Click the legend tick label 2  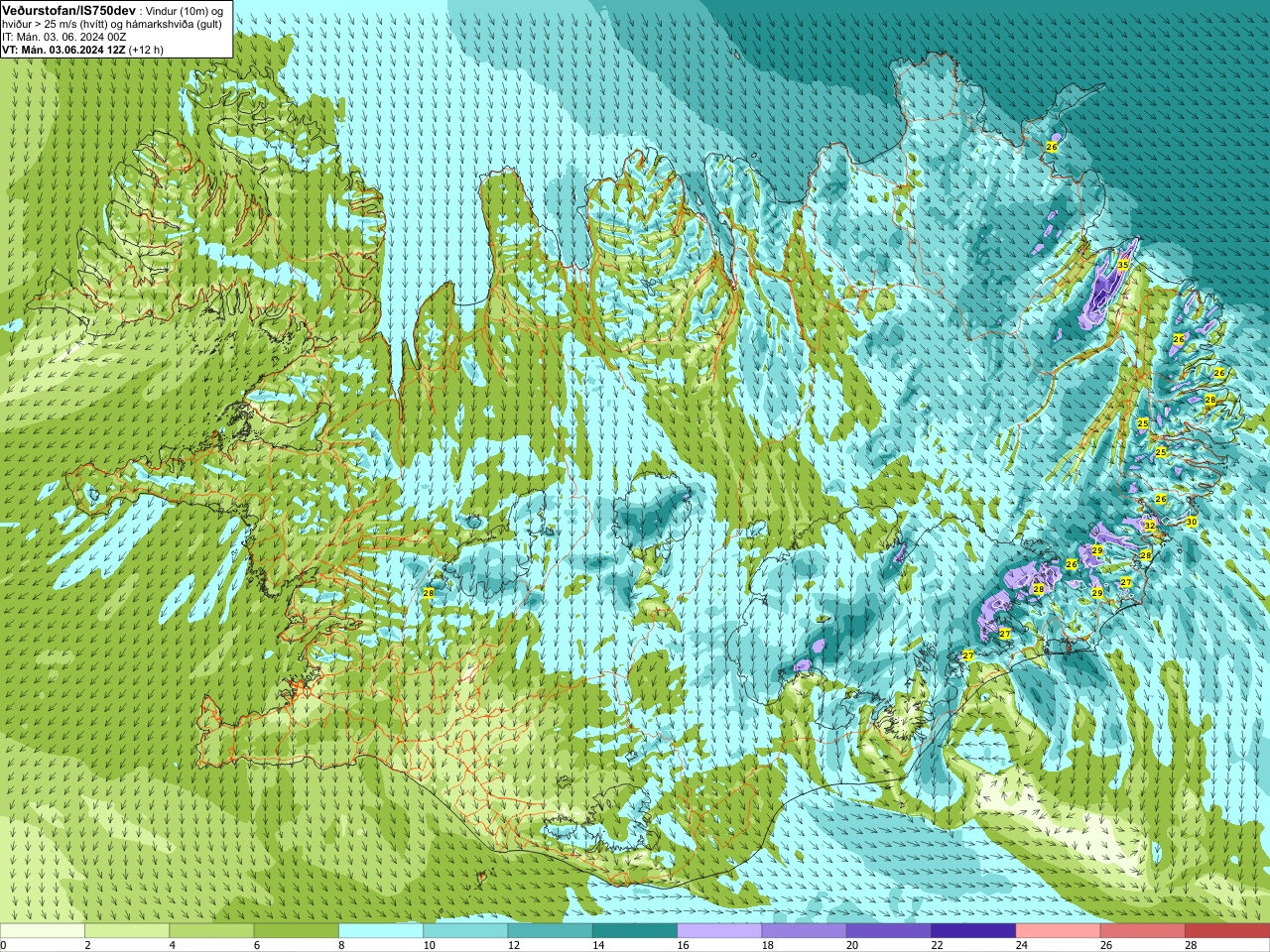88,945
